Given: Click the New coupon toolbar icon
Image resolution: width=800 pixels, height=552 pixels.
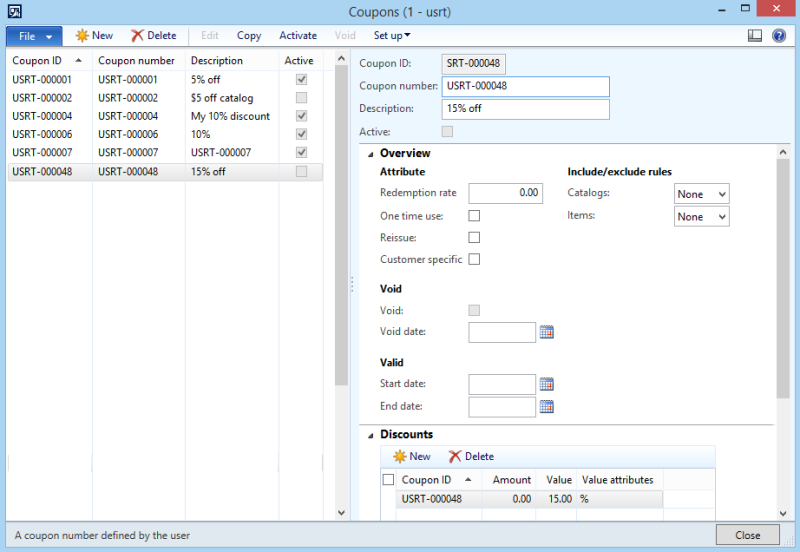Looking at the screenshot, I should (82, 36).
